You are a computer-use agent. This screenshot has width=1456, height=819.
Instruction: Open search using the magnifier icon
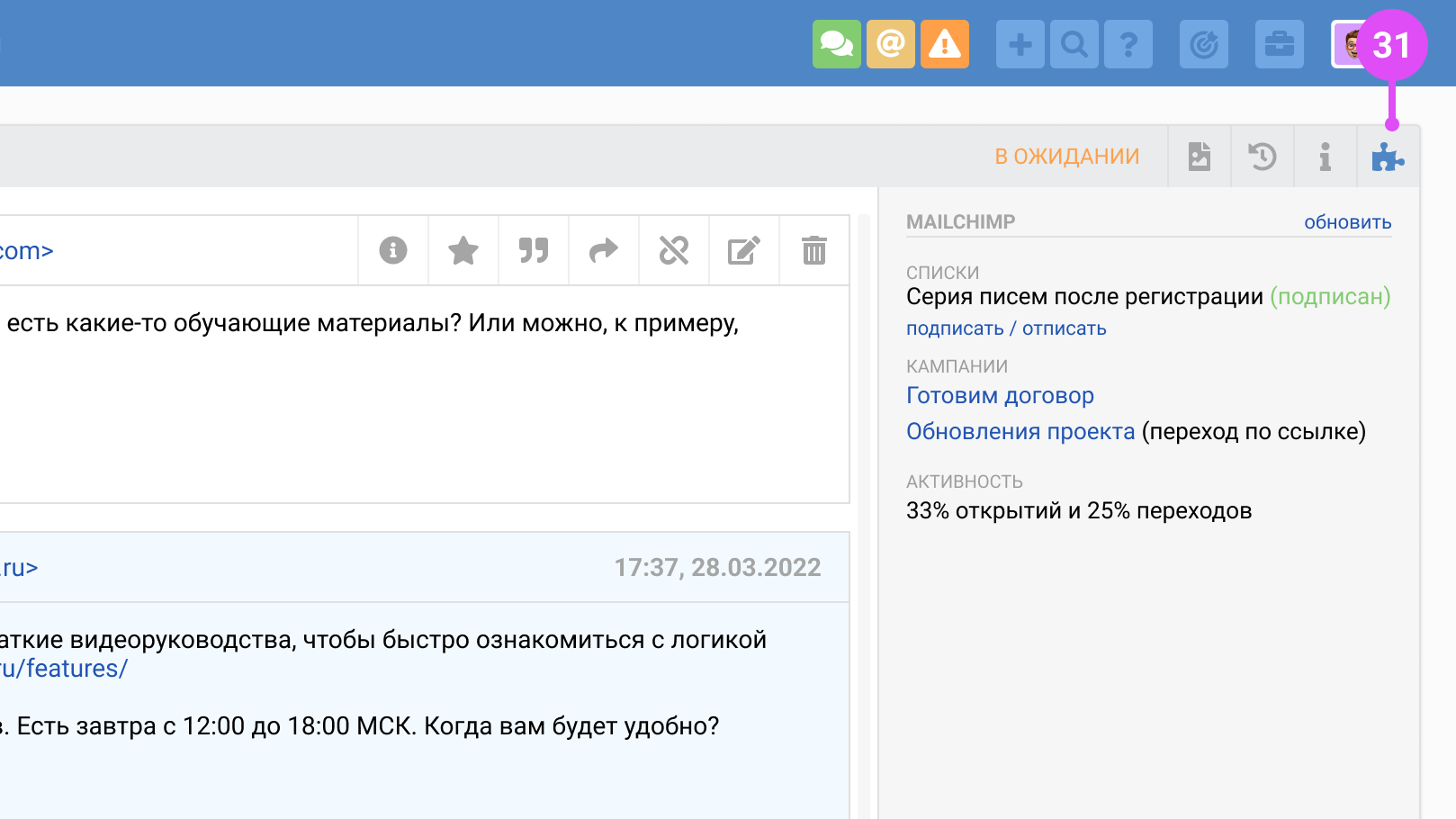[1074, 43]
